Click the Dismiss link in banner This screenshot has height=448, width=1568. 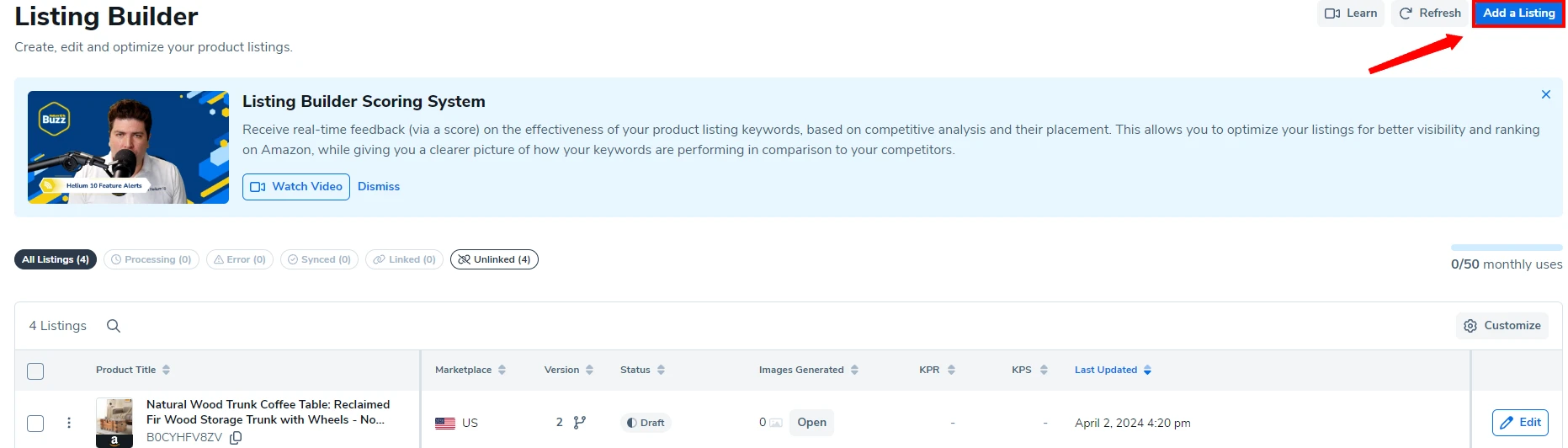tap(379, 187)
